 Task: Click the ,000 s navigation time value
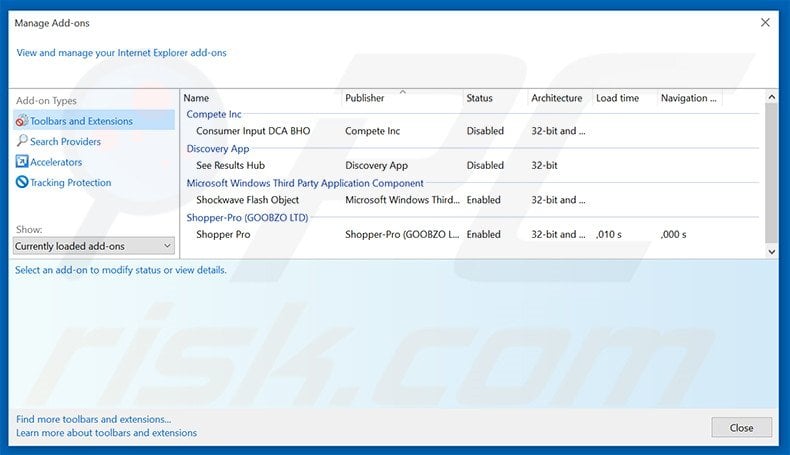coord(674,234)
